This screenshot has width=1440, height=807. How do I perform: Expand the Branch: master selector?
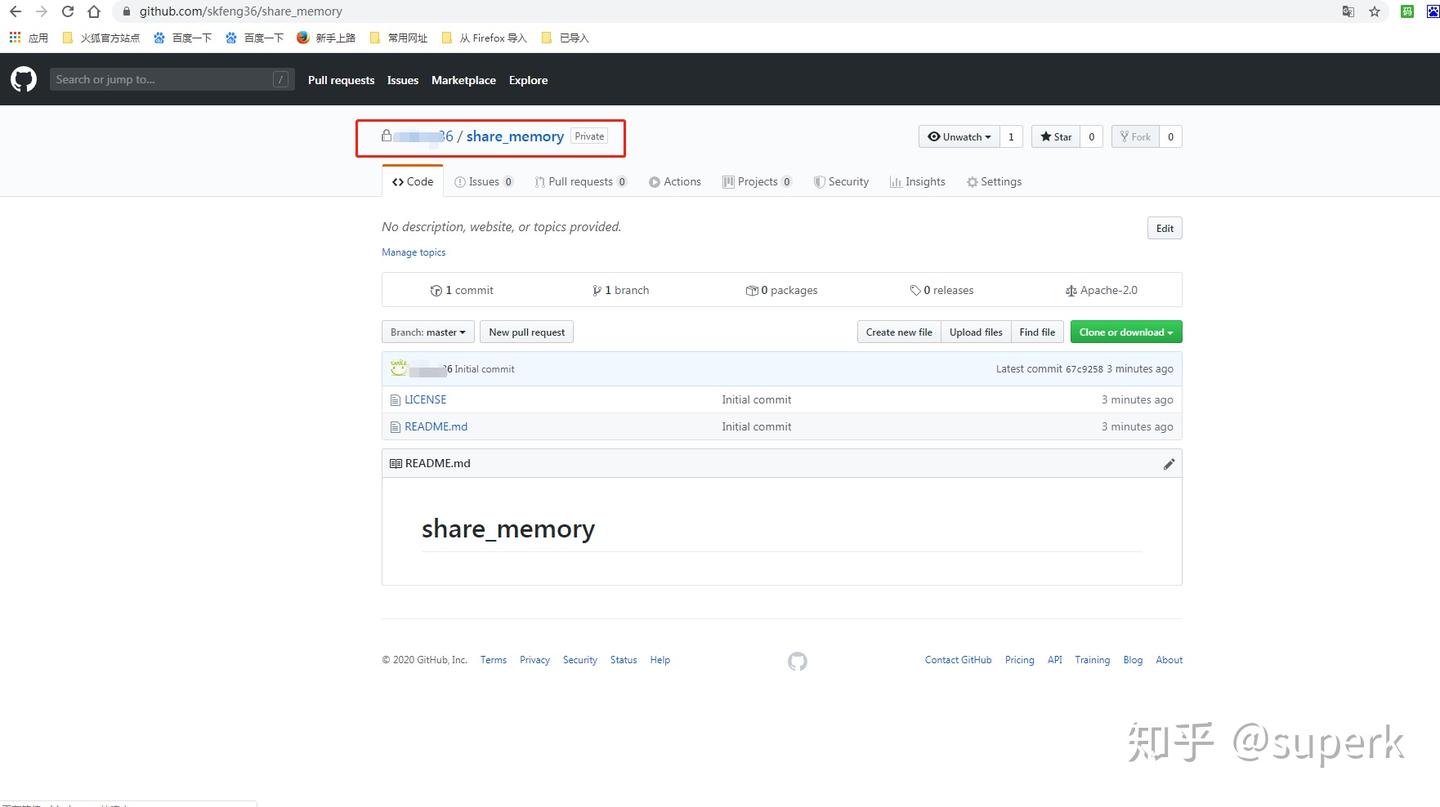tap(428, 332)
